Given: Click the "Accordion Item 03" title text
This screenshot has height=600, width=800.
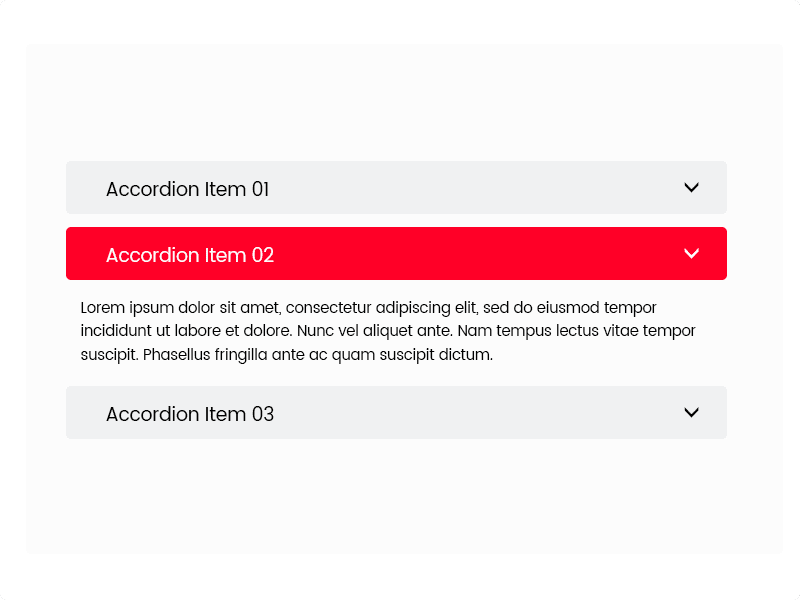Looking at the screenshot, I should pyautogui.click(x=190, y=414).
